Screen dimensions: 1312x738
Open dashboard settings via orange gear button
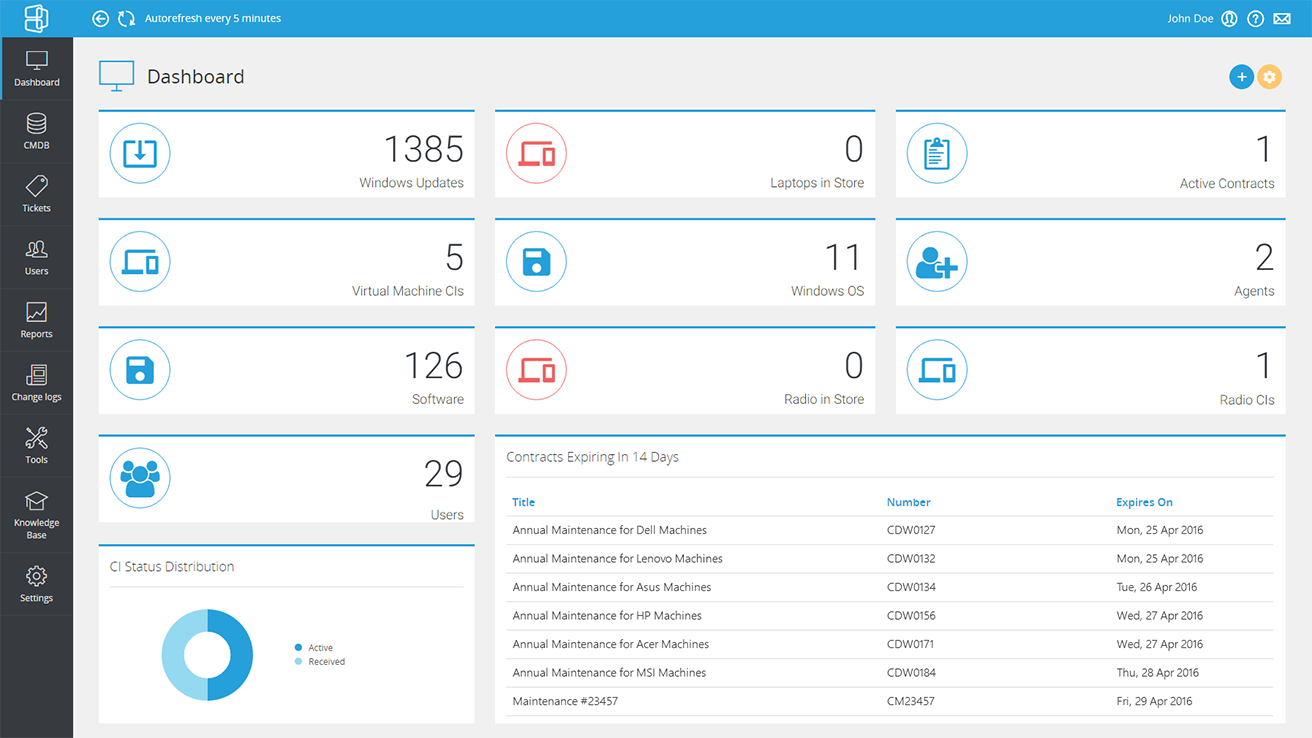point(1269,77)
